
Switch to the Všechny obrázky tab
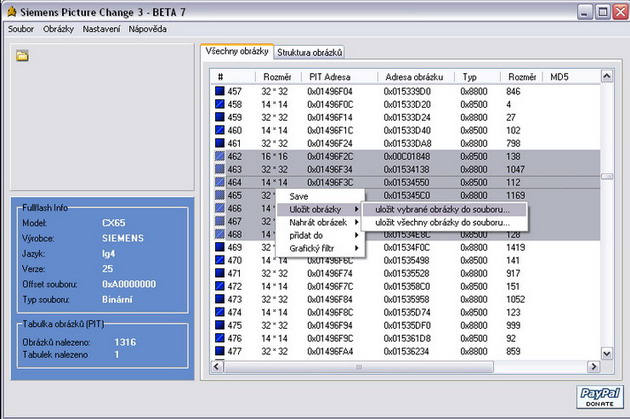click(237, 51)
